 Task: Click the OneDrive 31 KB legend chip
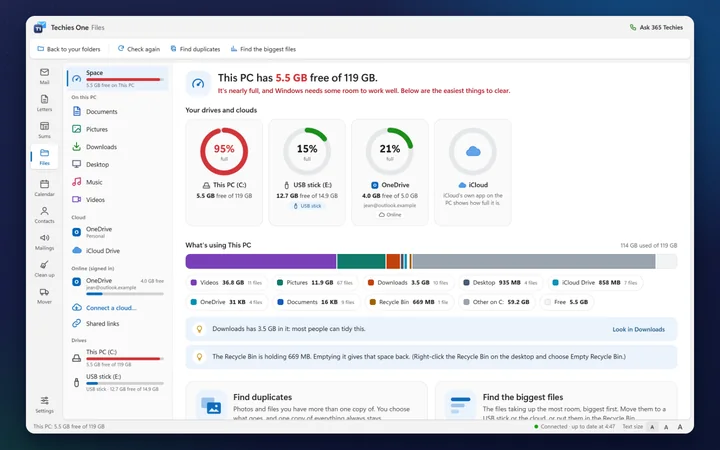(x=226, y=302)
